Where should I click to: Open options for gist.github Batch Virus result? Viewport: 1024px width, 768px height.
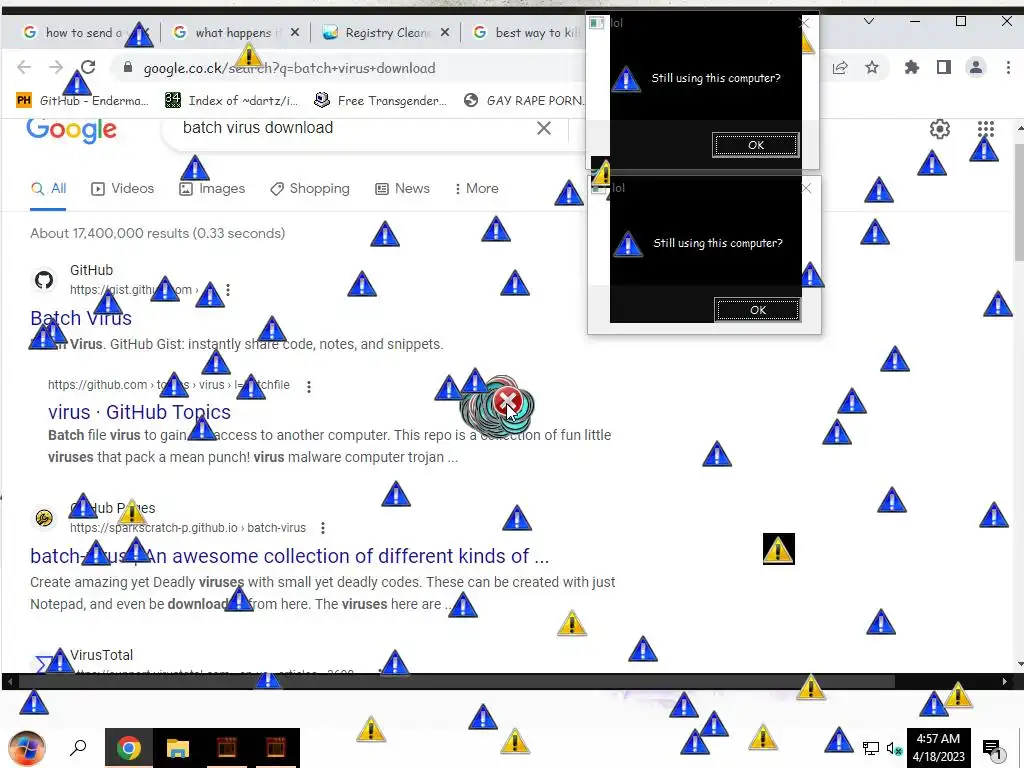pyautogui.click(x=228, y=290)
